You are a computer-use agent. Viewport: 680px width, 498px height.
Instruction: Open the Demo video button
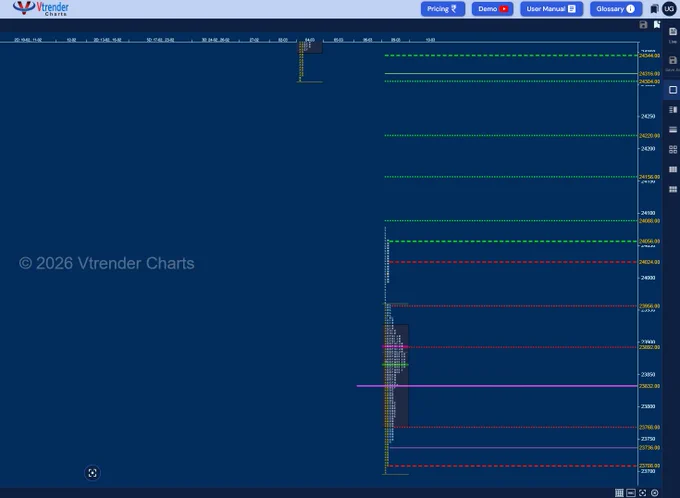(492, 9)
